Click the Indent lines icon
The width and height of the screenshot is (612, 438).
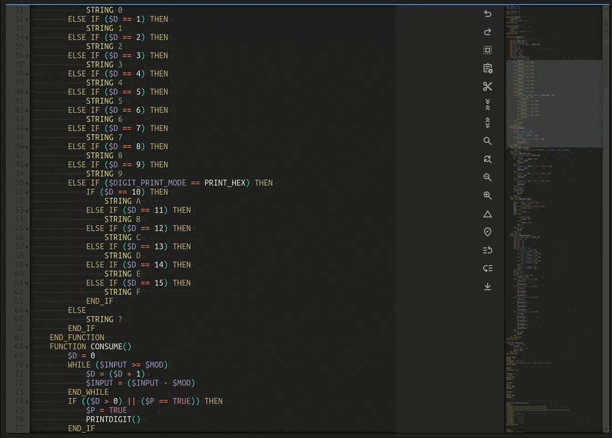487,250
